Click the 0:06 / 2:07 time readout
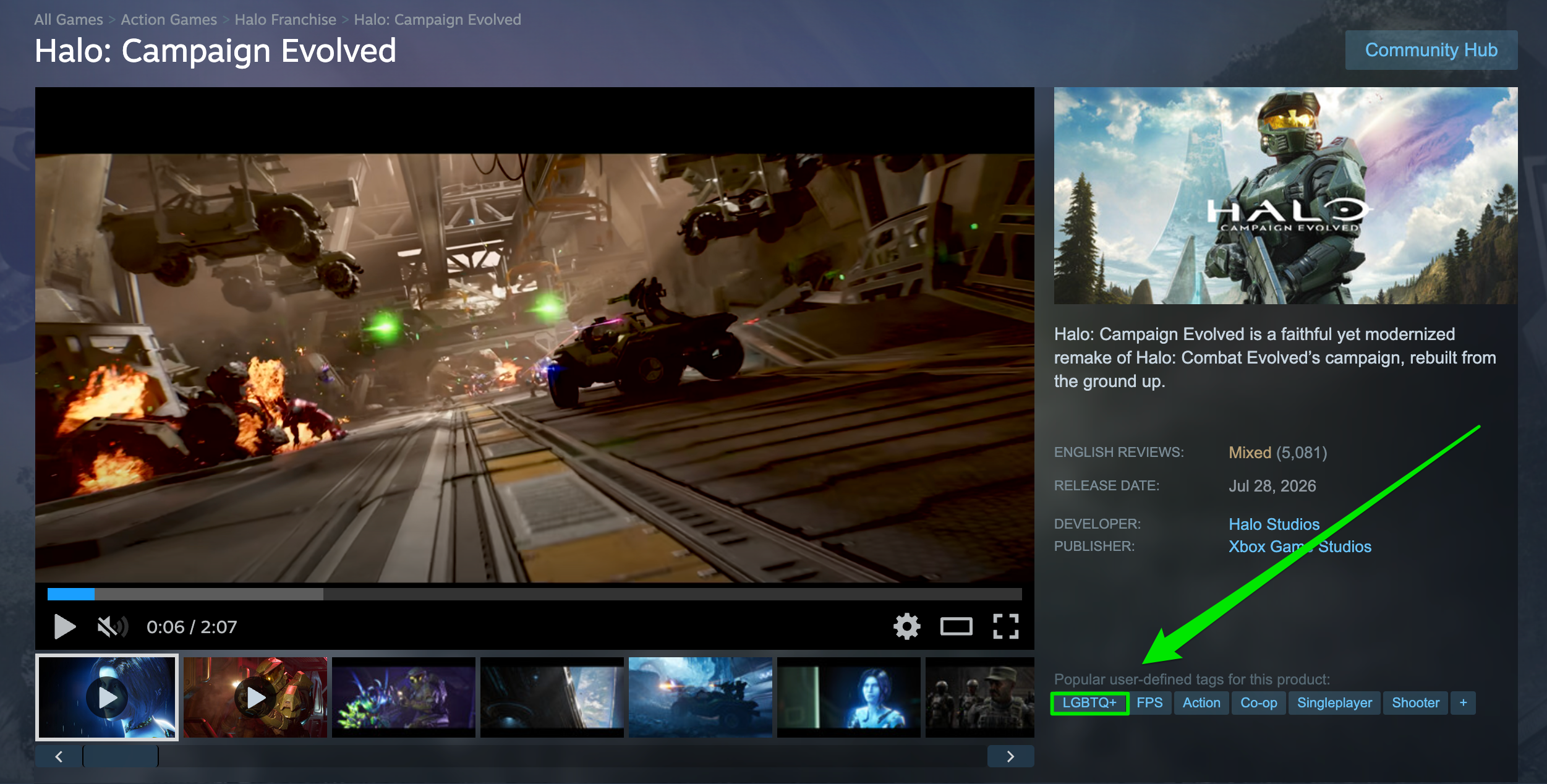The image size is (1547, 784). click(x=192, y=627)
